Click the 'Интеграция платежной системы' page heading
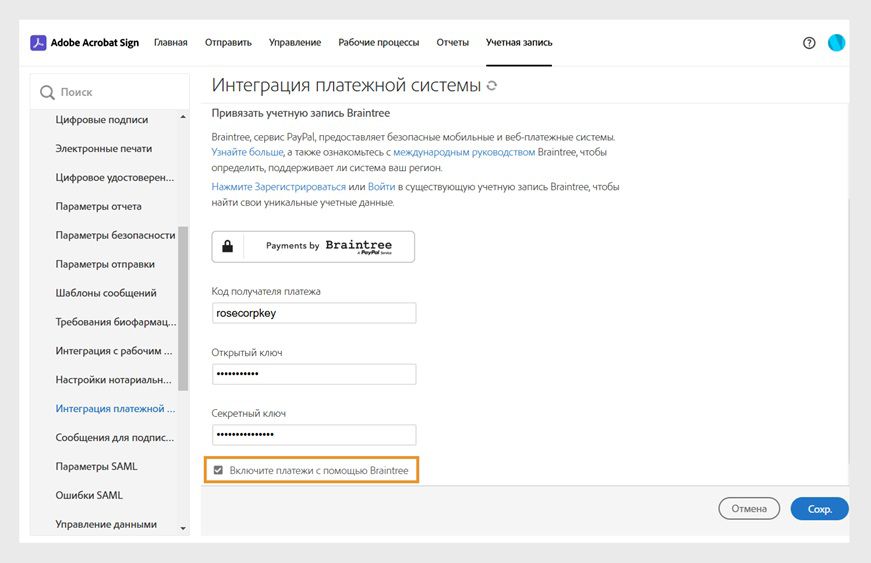This screenshot has width=871, height=563. pos(346,86)
